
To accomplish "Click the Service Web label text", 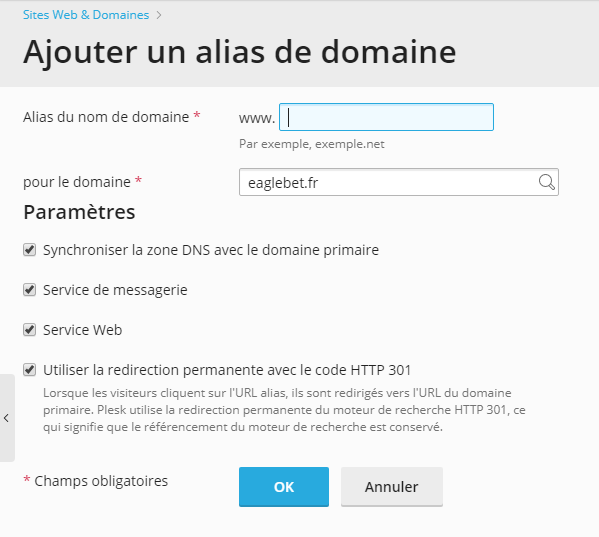I will coord(83,330).
